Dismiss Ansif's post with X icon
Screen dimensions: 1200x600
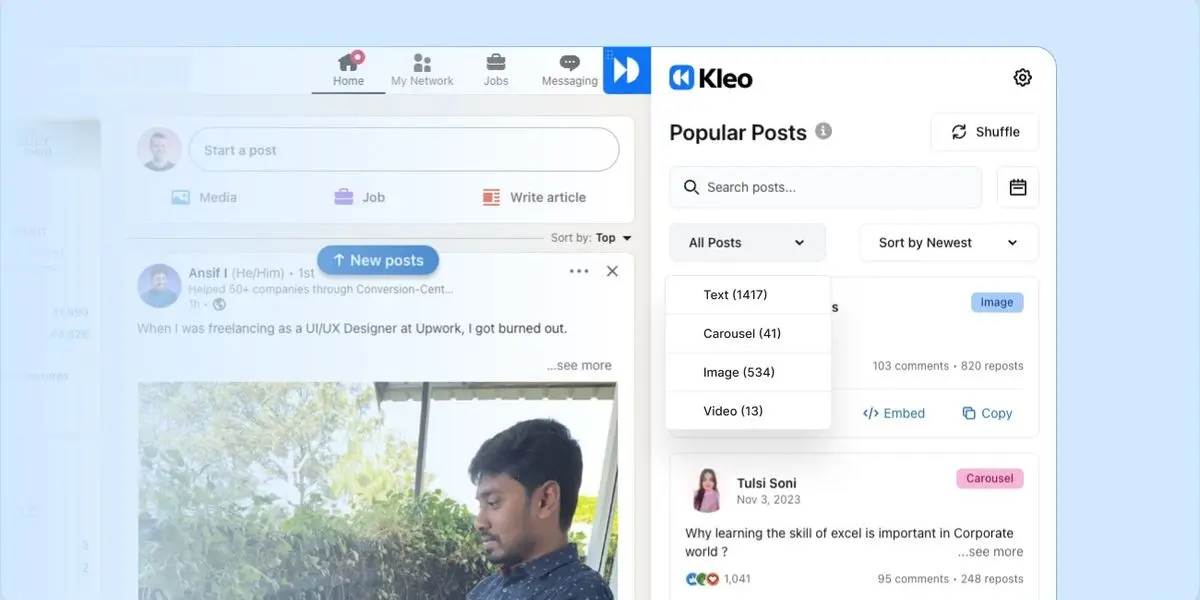click(x=612, y=271)
